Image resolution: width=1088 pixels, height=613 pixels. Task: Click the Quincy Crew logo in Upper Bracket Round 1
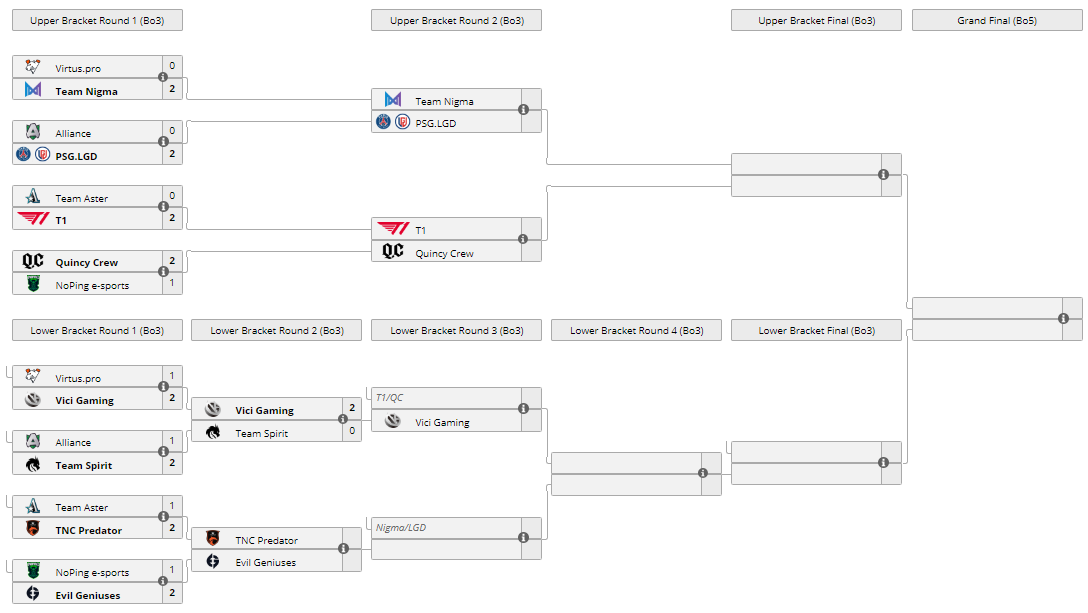[33, 262]
